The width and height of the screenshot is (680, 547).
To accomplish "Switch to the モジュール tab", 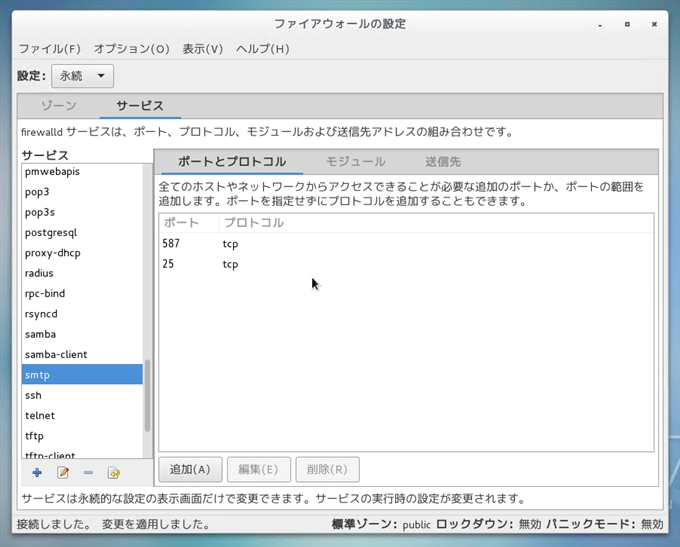I will 355,162.
